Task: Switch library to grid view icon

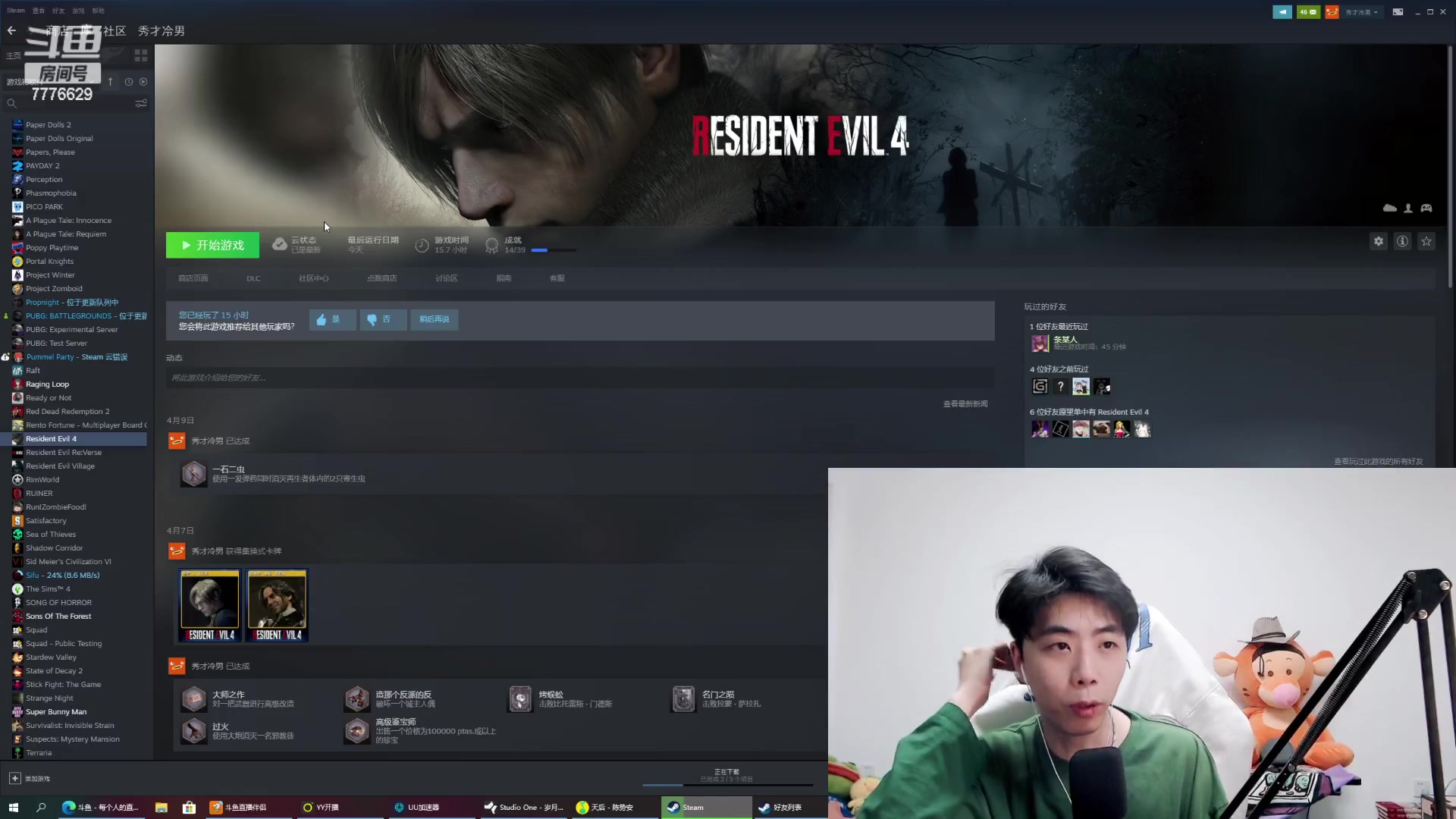Action: click(141, 55)
